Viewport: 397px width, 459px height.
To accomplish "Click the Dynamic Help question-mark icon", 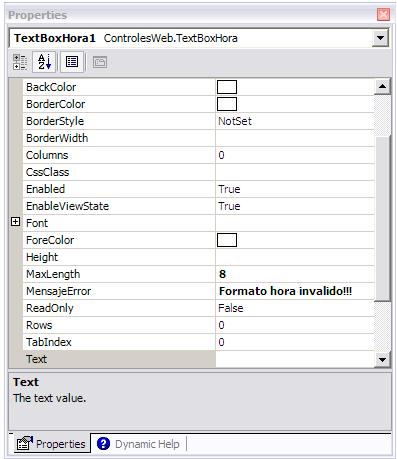I will [x=103, y=444].
